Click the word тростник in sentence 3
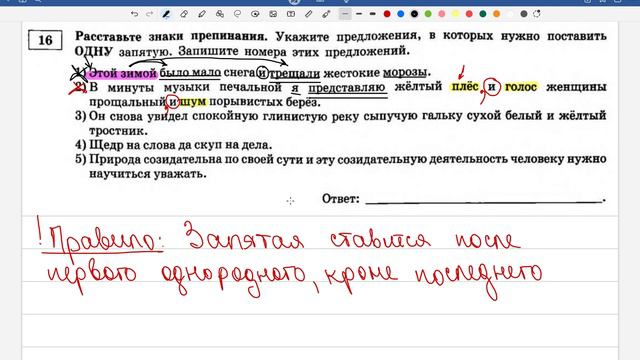 click(118, 131)
